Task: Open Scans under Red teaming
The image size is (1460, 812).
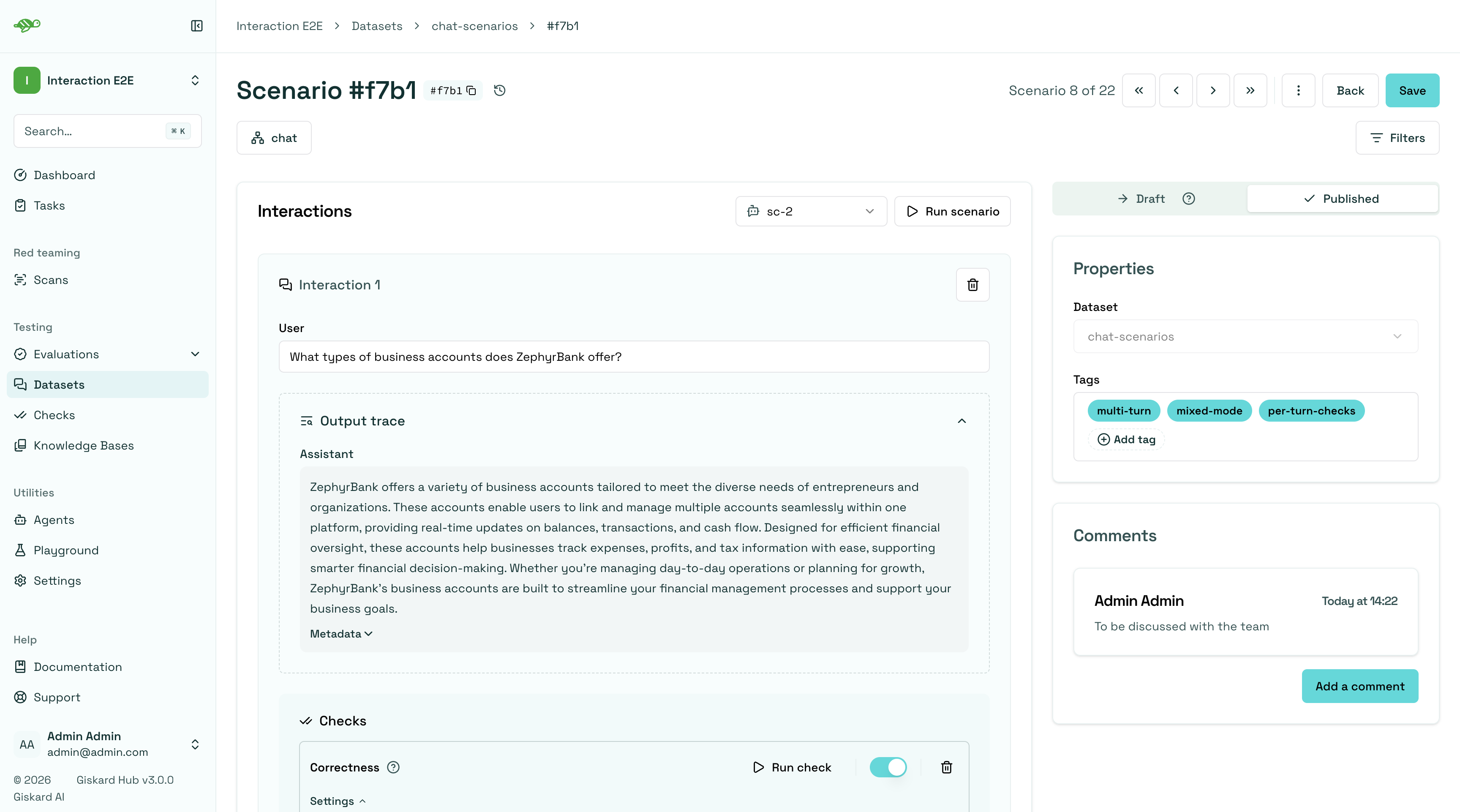Action: [108, 280]
